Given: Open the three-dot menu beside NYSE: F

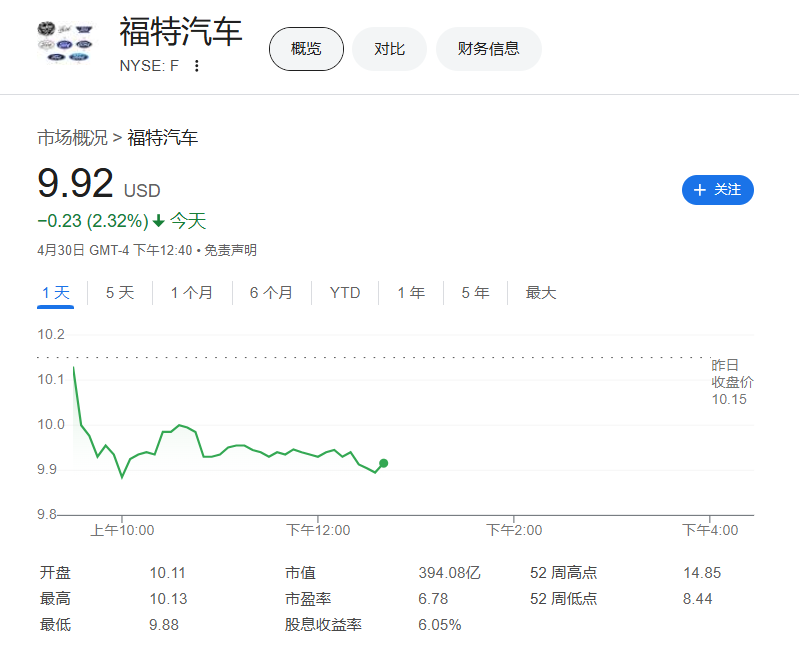Looking at the screenshot, I should (x=197, y=66).
